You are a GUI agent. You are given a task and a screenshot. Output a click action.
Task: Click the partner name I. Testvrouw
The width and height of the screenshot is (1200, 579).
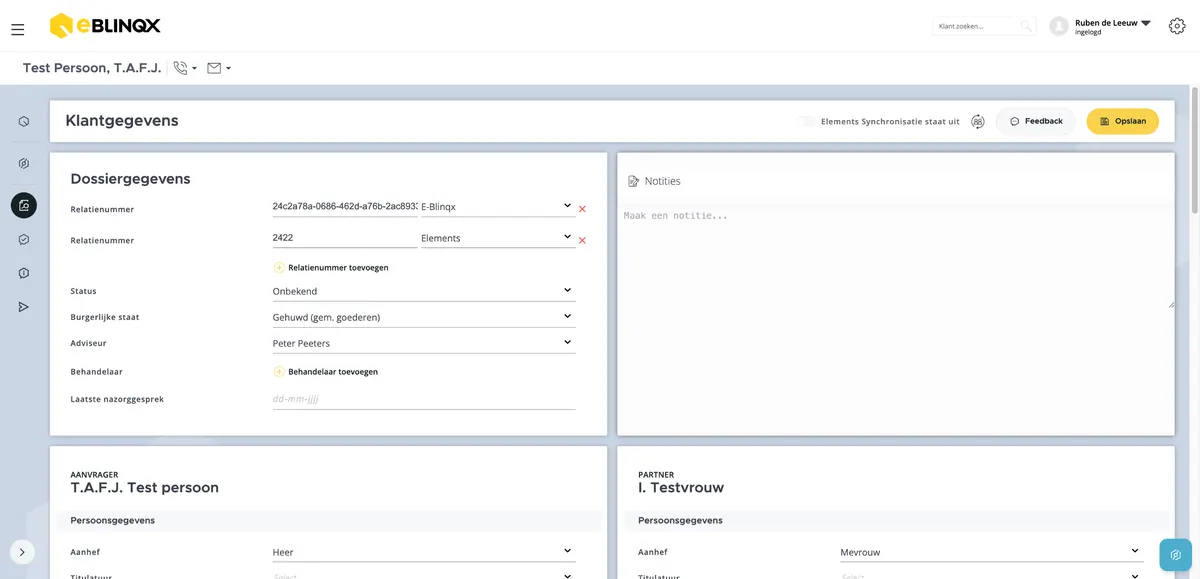click(681, 488)
